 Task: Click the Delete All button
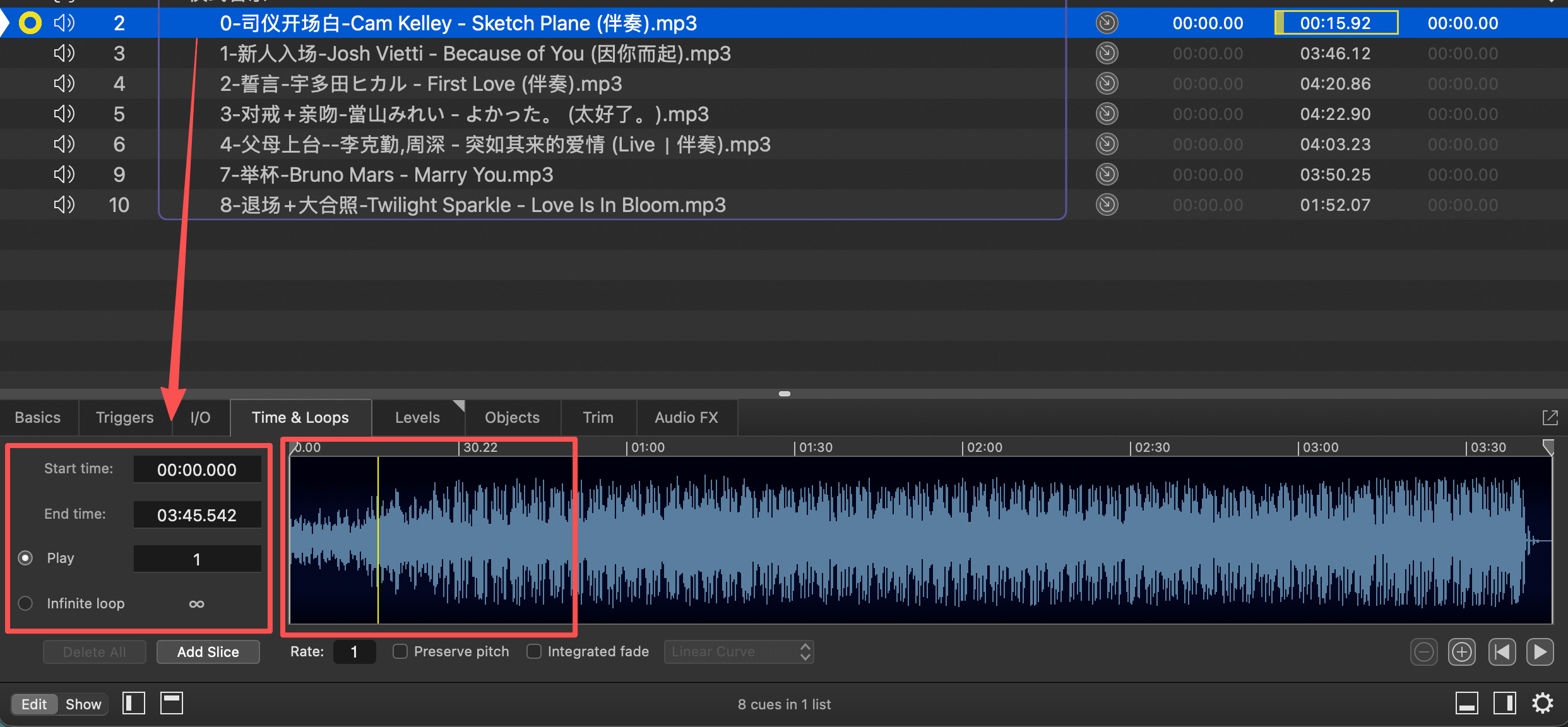point(95,652)
